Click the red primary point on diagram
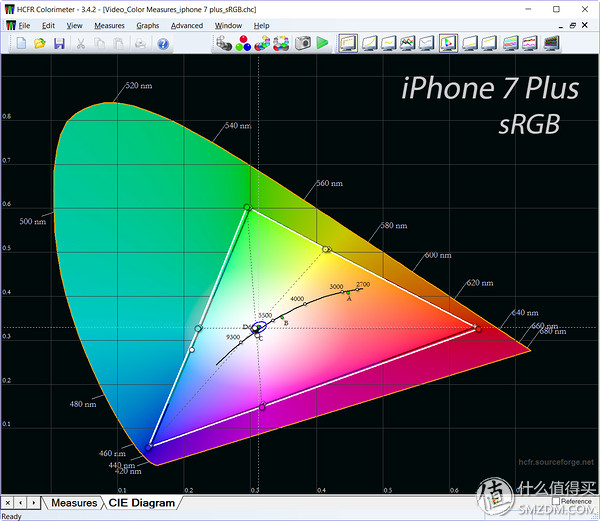 pos(478,328)
